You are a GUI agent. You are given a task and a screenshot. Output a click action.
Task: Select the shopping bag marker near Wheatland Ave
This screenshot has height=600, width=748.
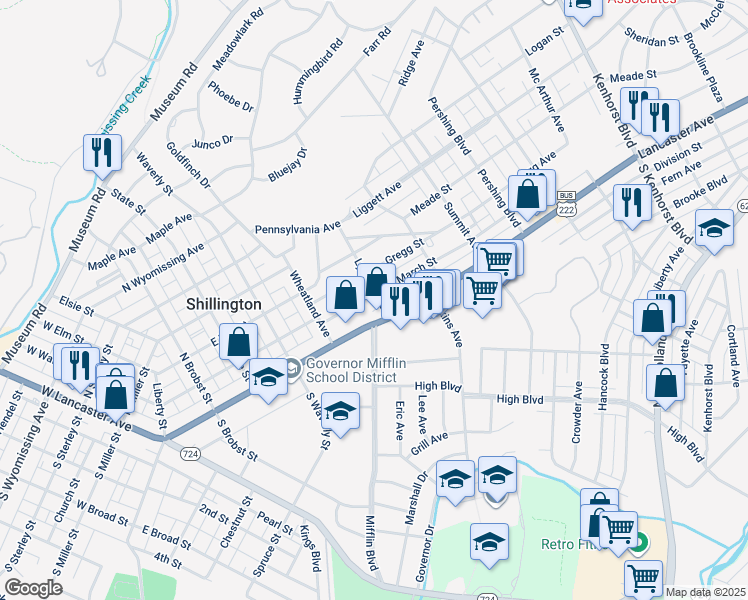345,295
